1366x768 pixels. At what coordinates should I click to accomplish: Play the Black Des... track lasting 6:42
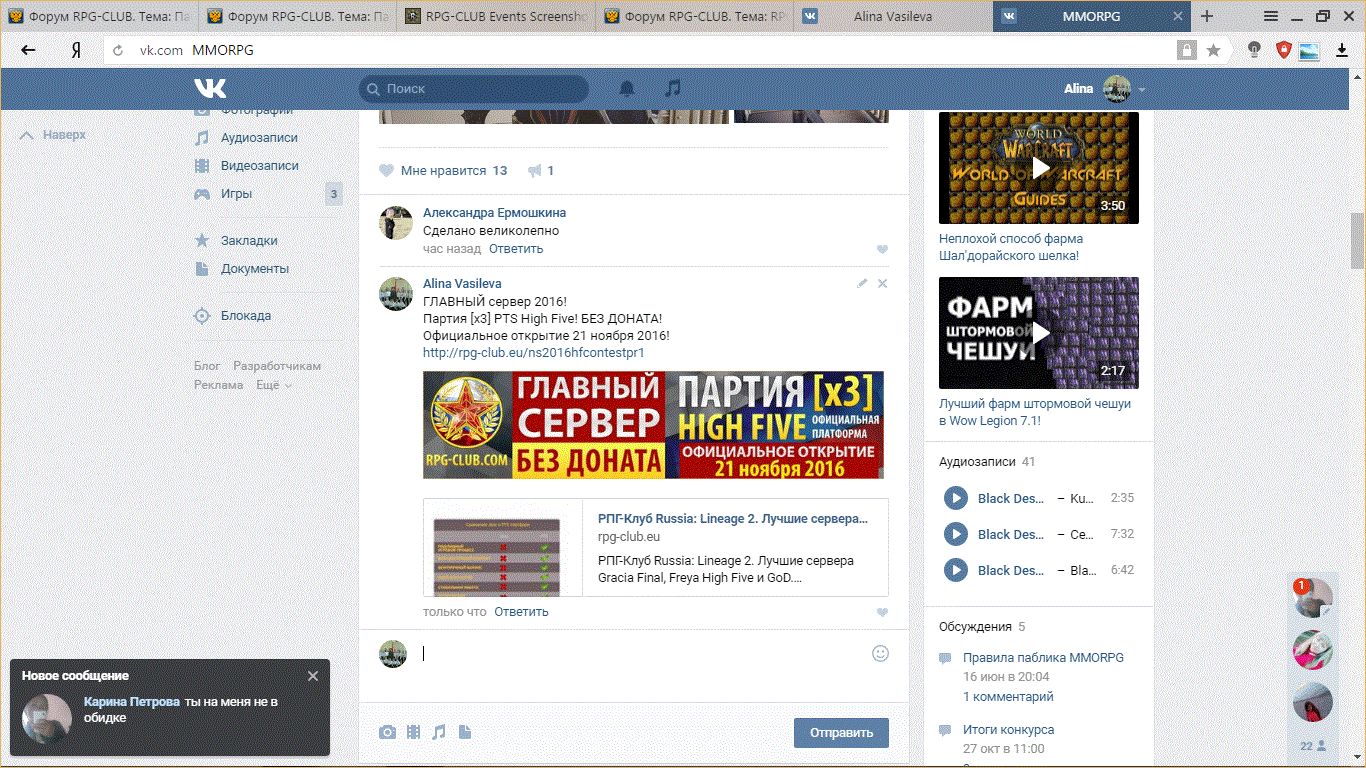[956, 570]
